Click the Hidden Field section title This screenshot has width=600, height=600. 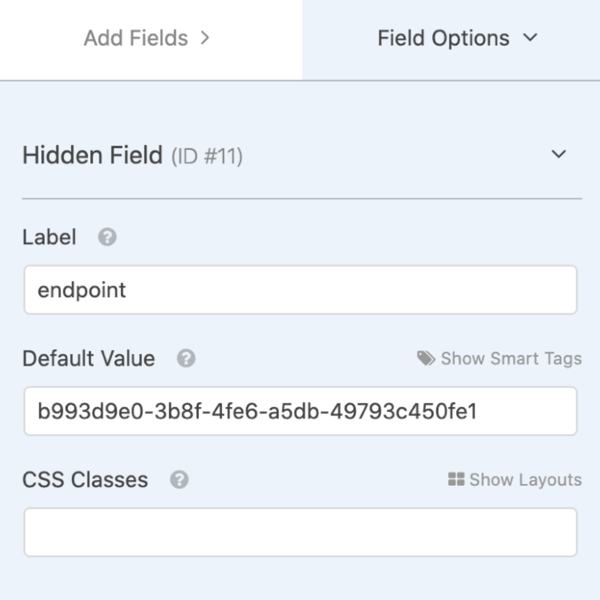coord(92,155)
